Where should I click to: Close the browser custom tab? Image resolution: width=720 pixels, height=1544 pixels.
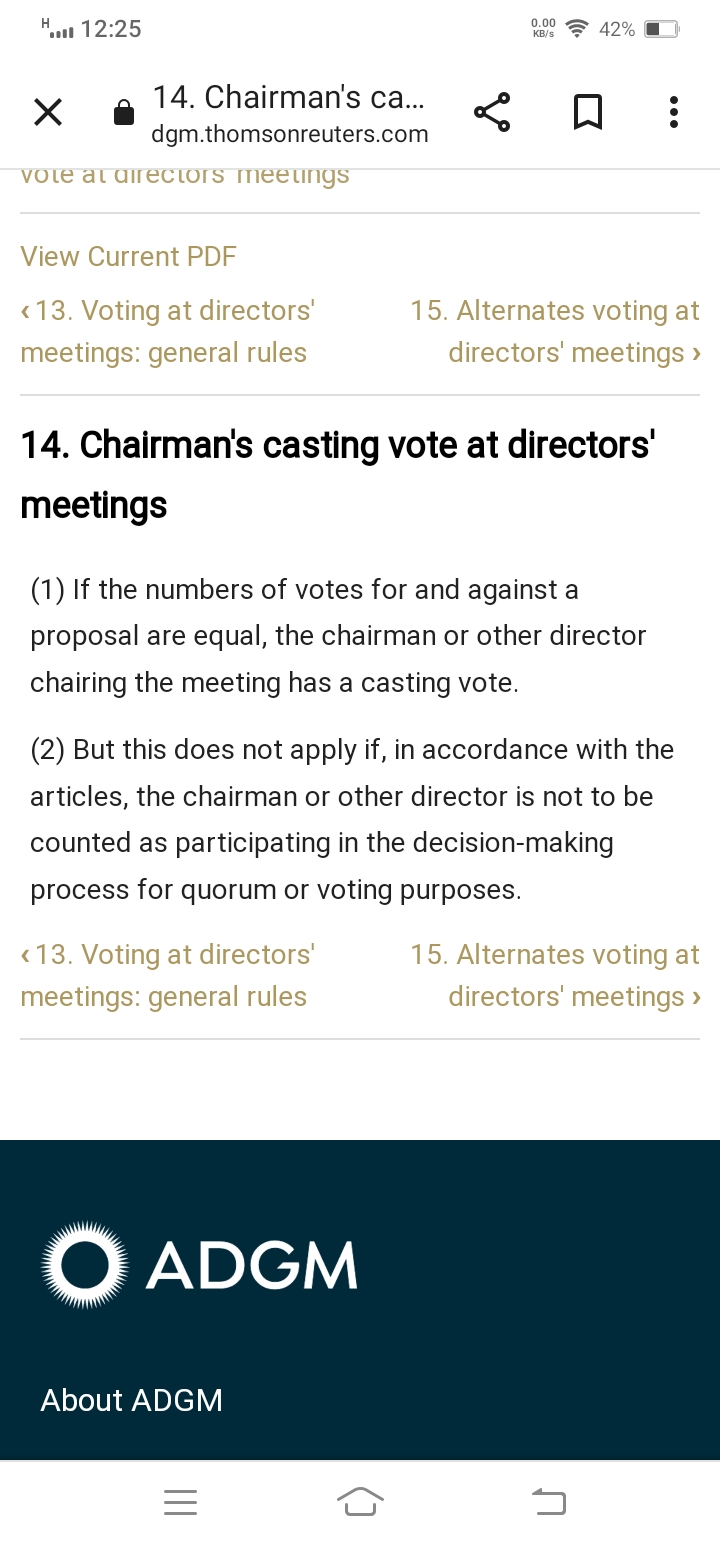tap(48, 113)
